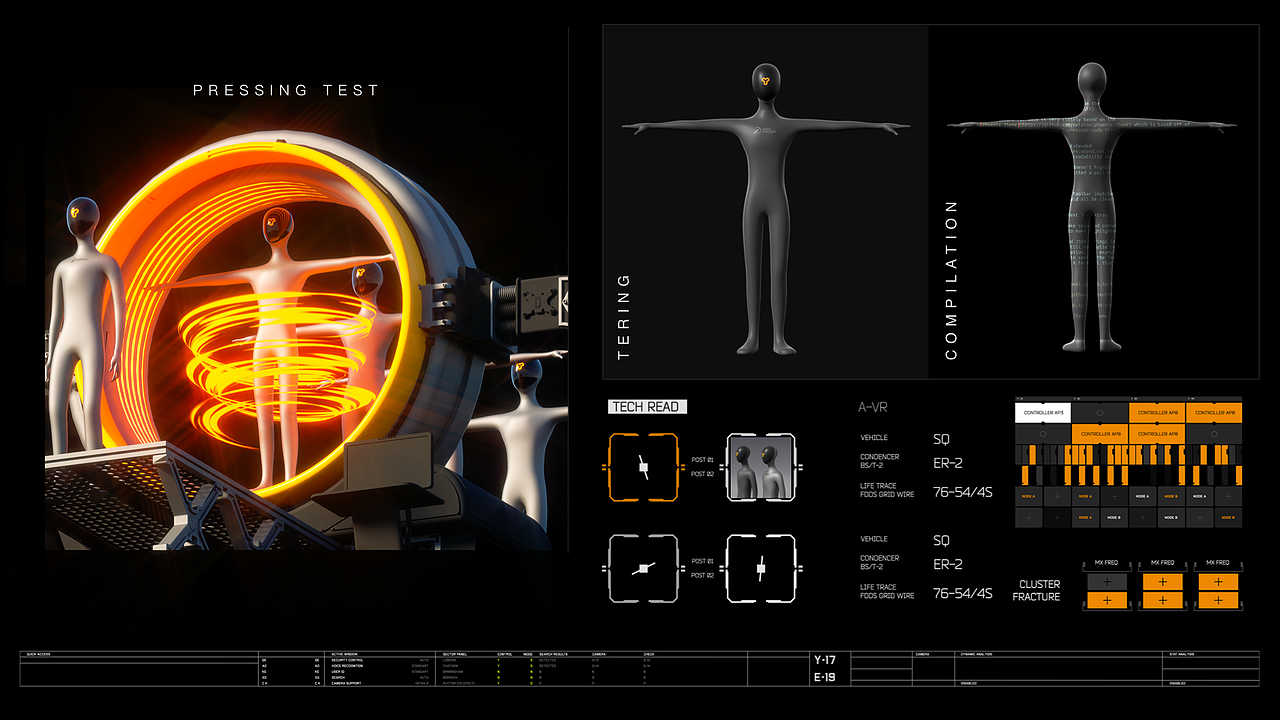
Task: Select the A-VR heading
Action: [x=873, y=407]
